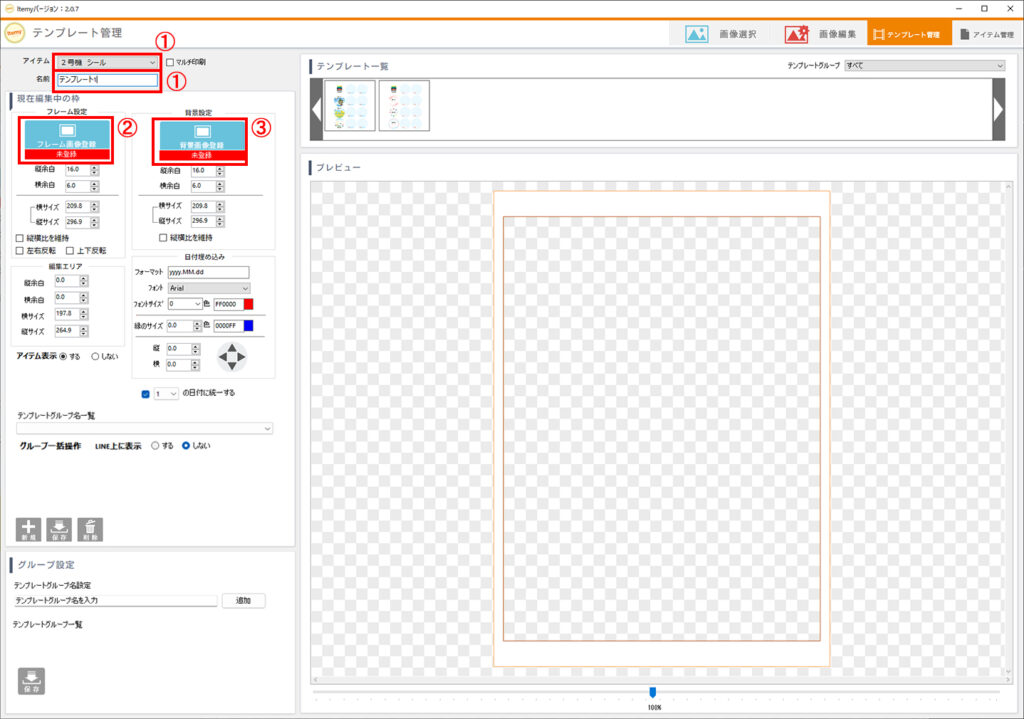The width and height of the screenshot is (1024, 719).
Task: Open the アイテム dropdown showing 2号機 シール
Action: (x=107, y=62)
